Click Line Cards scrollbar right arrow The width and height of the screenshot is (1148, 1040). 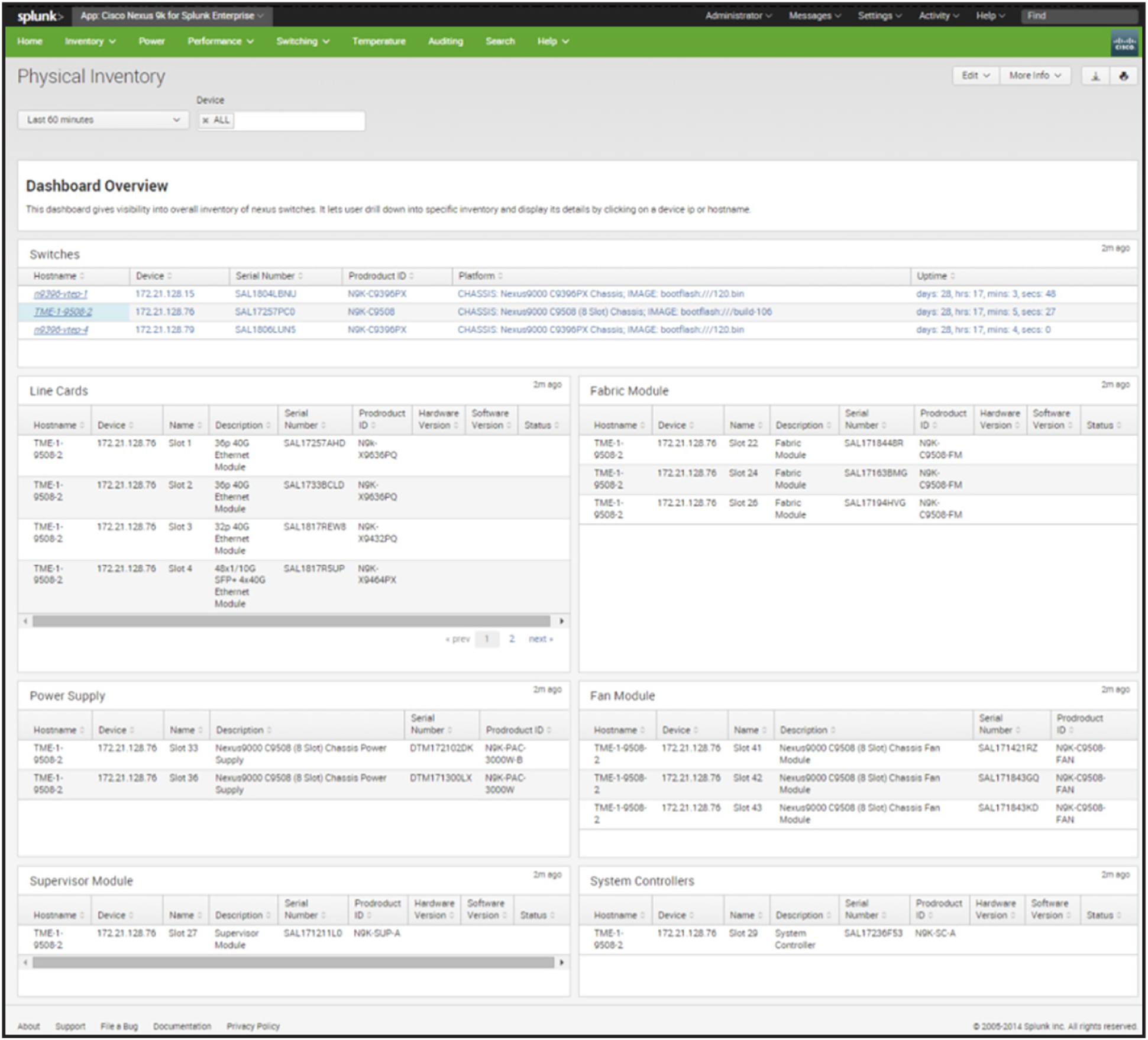click(561, 621)
